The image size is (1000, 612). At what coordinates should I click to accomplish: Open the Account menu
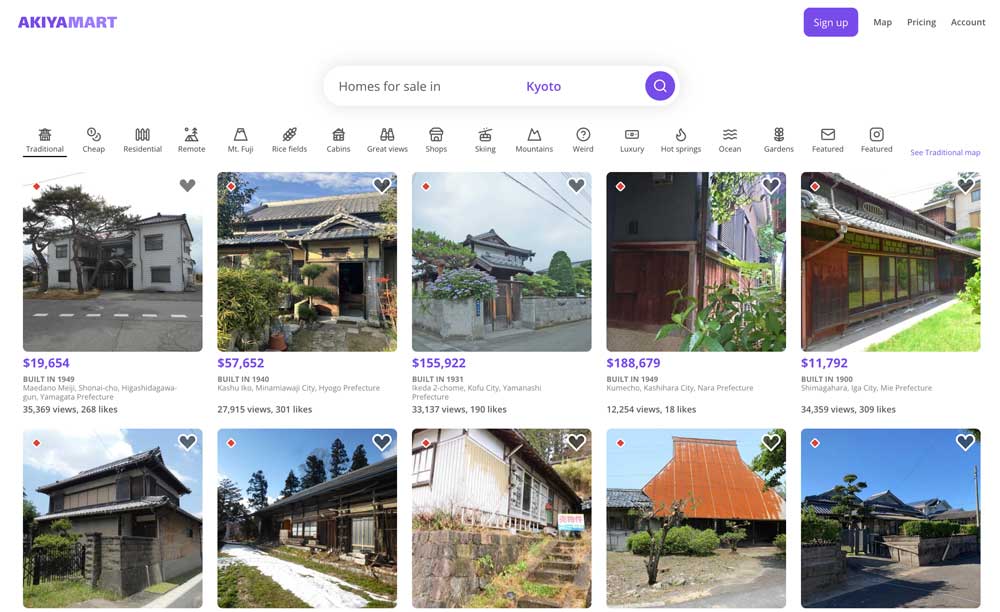click(x=968, y=22)
